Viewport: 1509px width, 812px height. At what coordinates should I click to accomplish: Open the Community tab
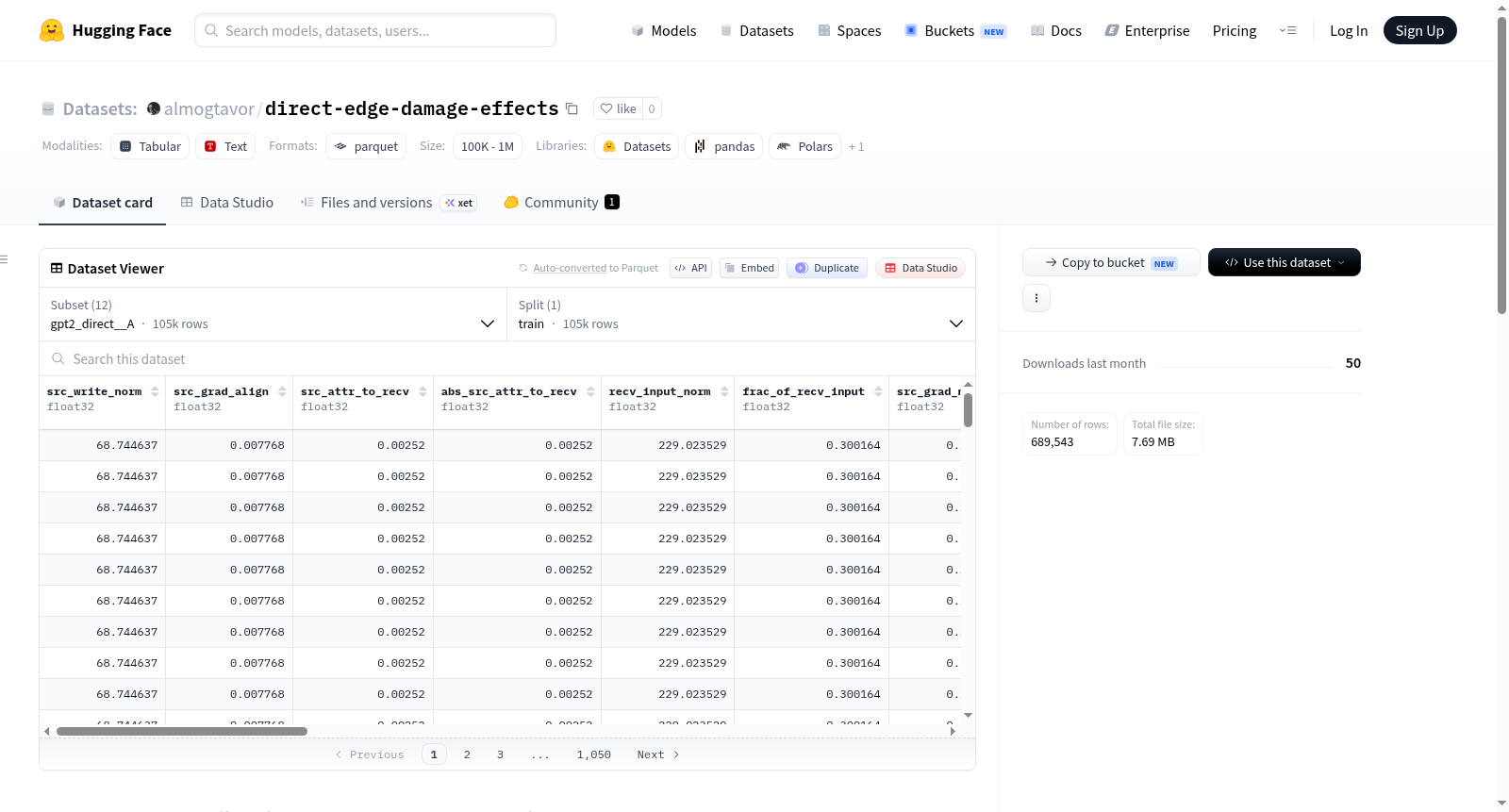point(562,203)
